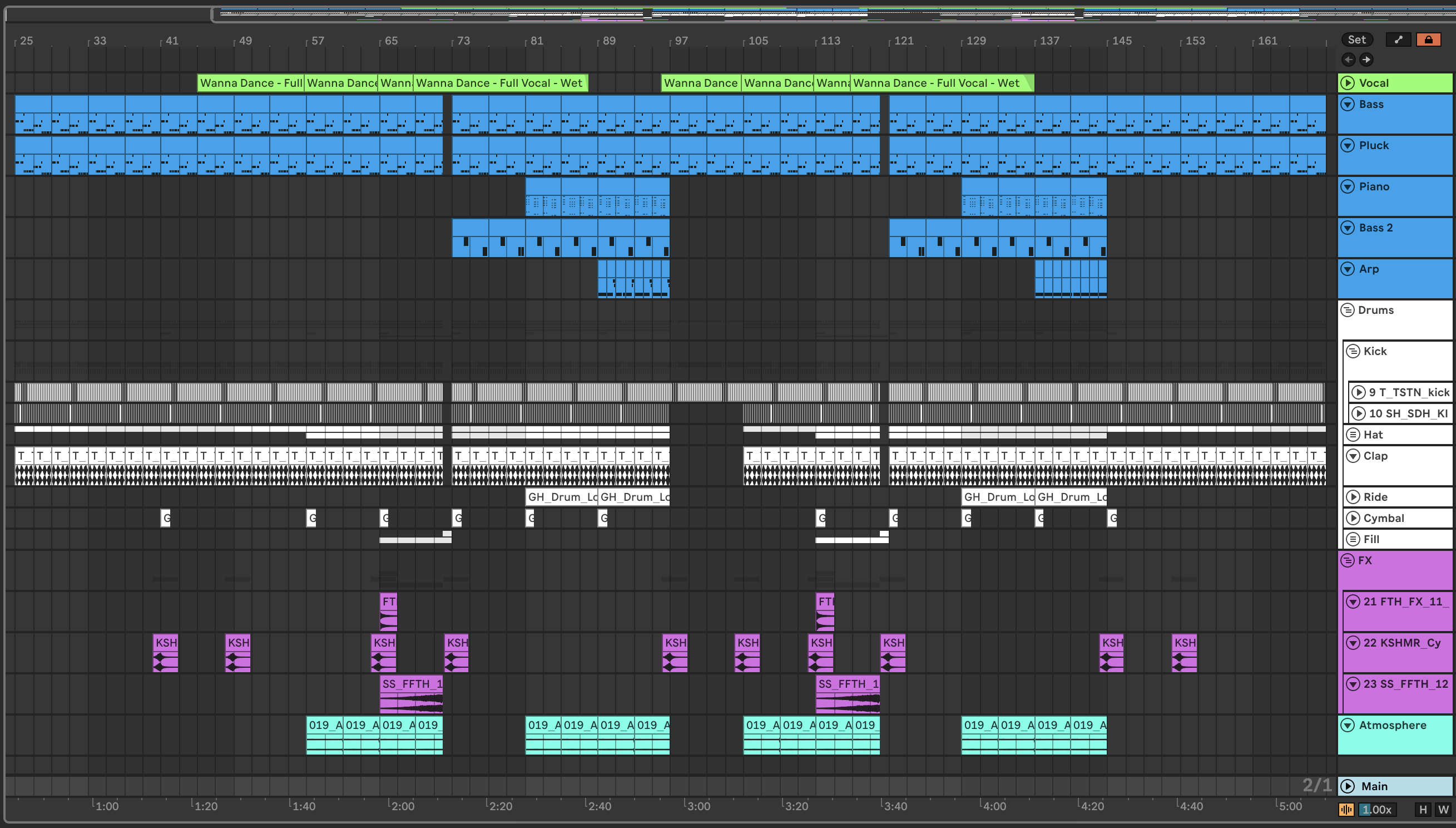
Task: Click 5:00 in the time ruler
Action: [1290, 806]
